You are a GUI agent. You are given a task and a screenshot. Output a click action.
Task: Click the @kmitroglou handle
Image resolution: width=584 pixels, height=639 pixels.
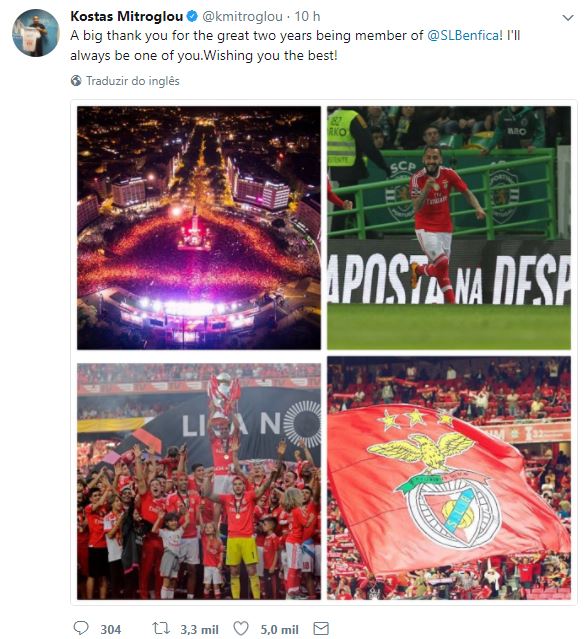pyautogui.click(x=242, y=16)
